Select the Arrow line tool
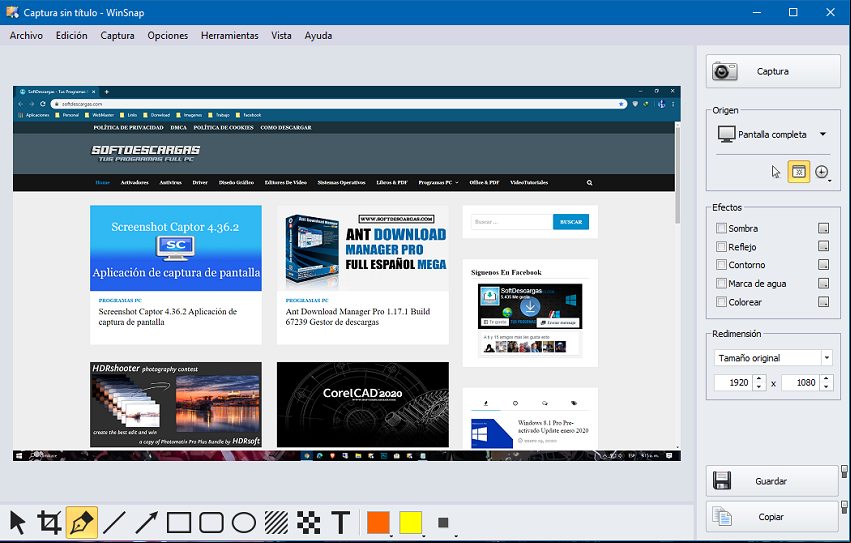 click(147, 522)
